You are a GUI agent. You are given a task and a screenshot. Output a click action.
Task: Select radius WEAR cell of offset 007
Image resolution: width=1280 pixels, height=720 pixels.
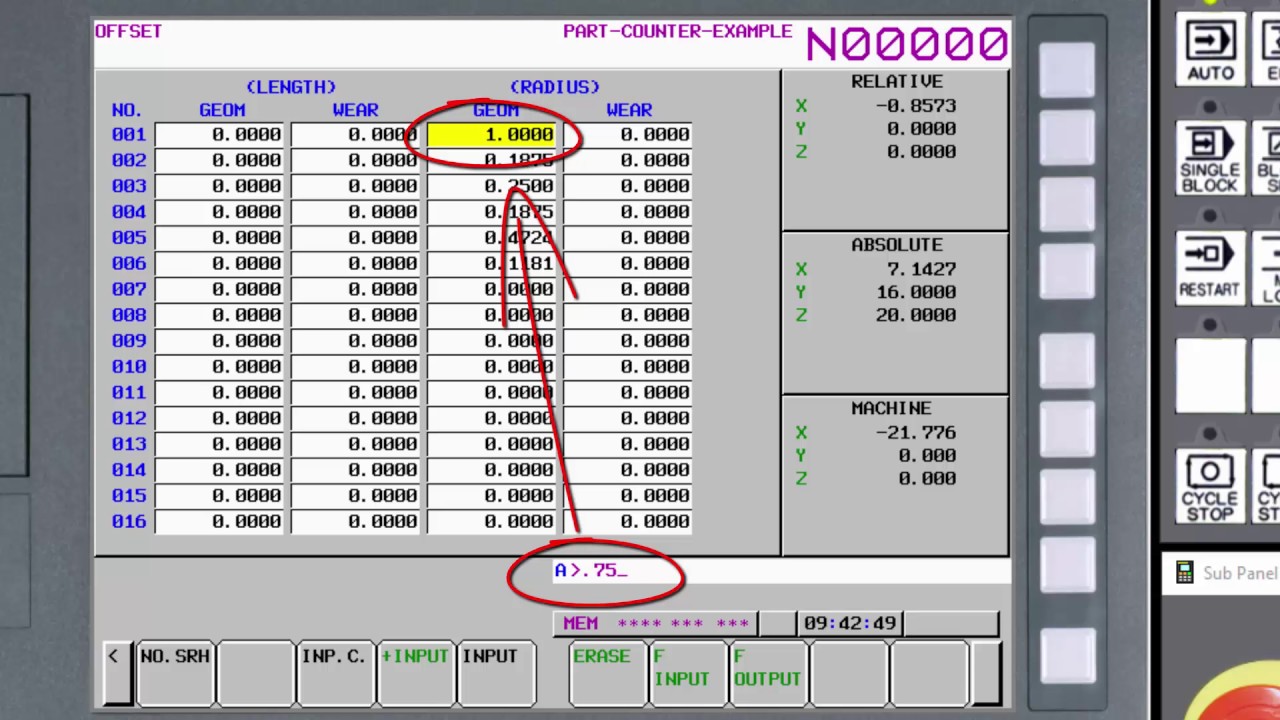[627, 289]
